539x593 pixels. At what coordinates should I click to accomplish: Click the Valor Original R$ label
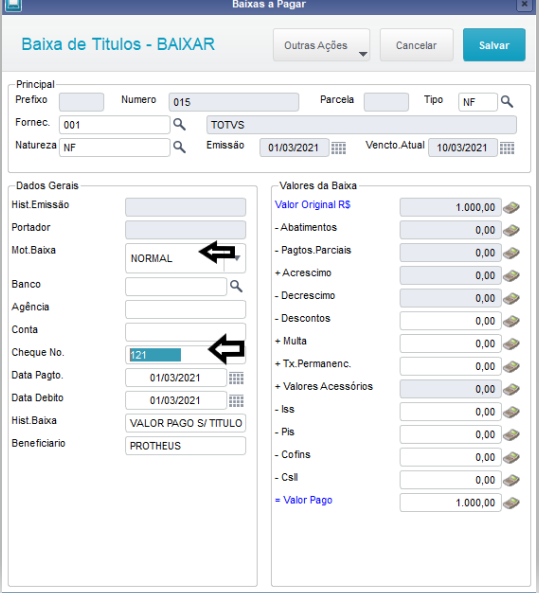tap(312, 205)
